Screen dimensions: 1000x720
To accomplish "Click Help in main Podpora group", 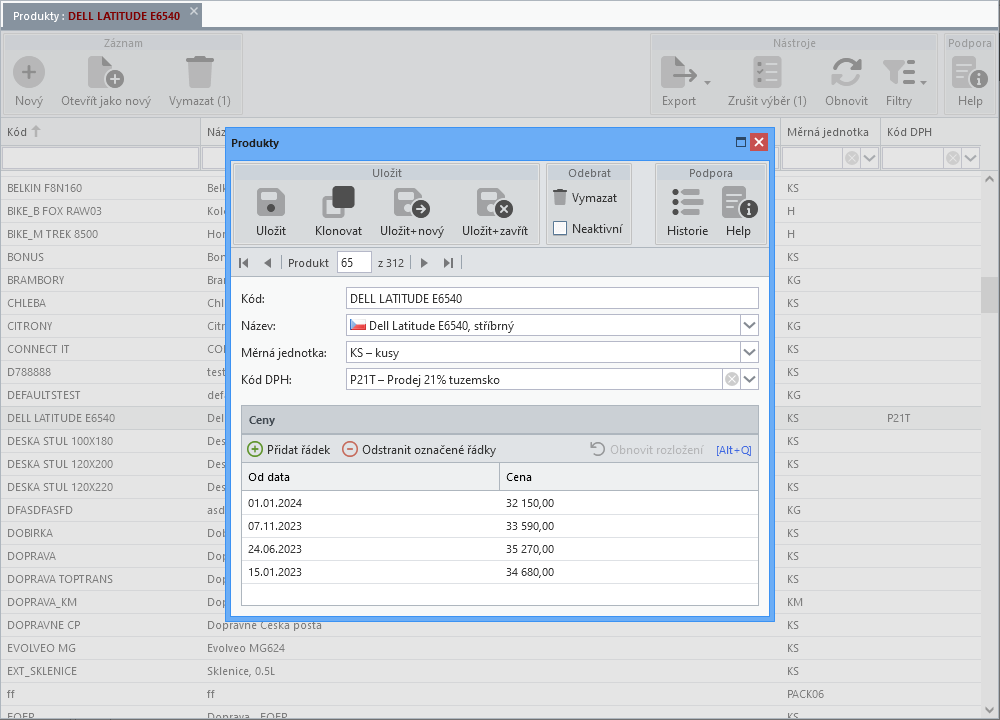I will click(970, 82).
